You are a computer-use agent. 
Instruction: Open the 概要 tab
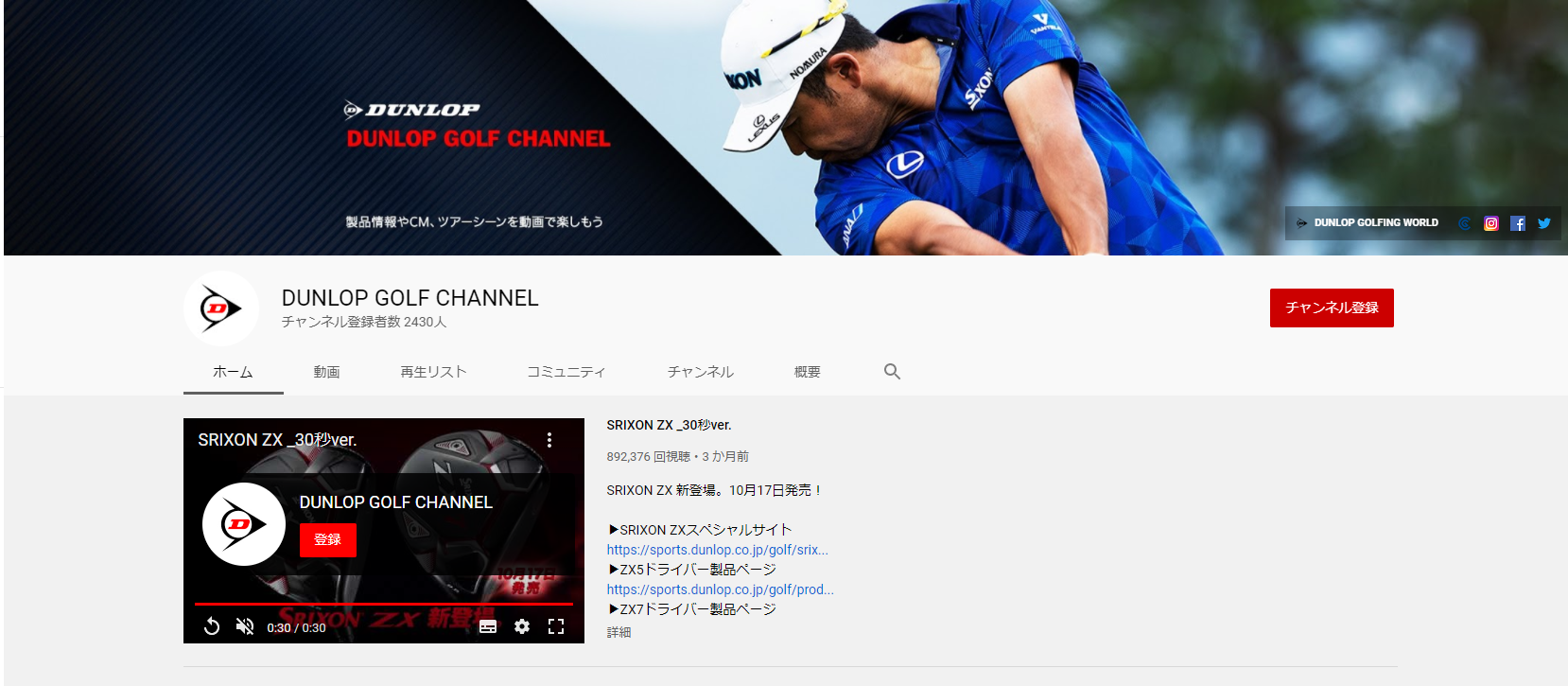[x=807, y=372]
